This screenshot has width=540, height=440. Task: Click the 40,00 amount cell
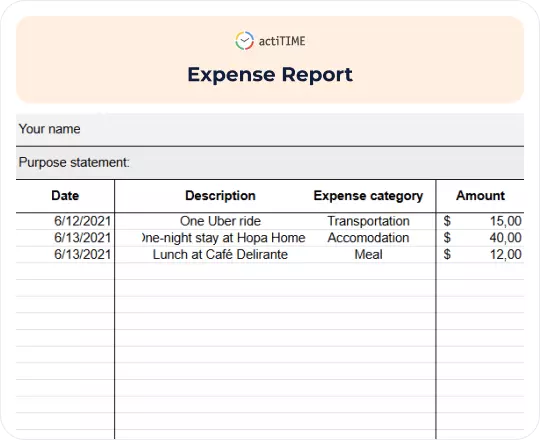click(x=506, y=238)
